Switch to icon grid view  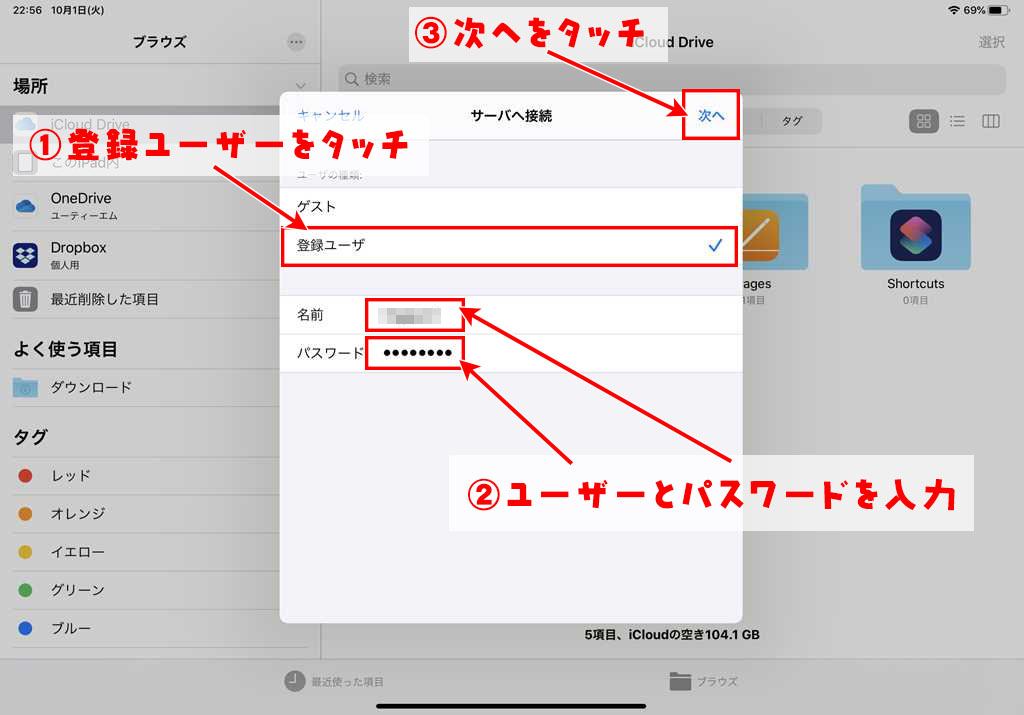coord(923,121)
